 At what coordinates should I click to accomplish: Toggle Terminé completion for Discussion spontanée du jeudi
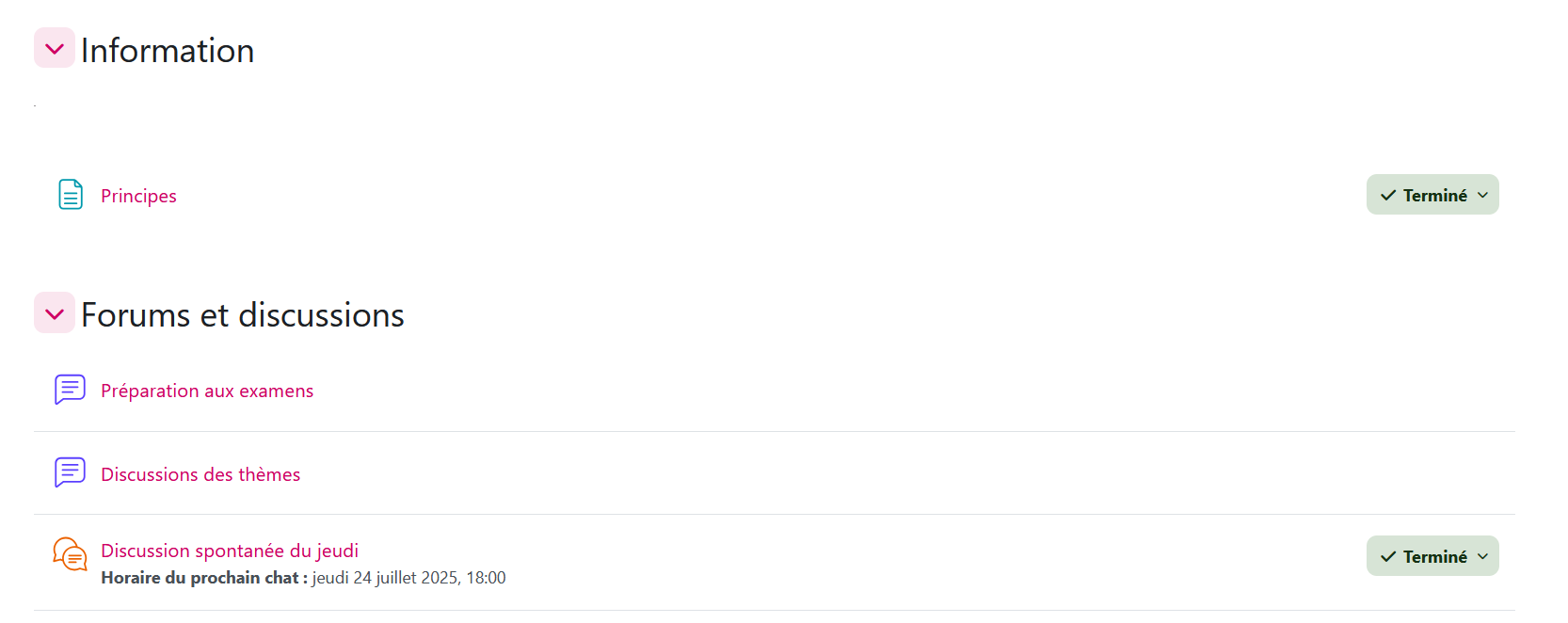pos(1433,556)
